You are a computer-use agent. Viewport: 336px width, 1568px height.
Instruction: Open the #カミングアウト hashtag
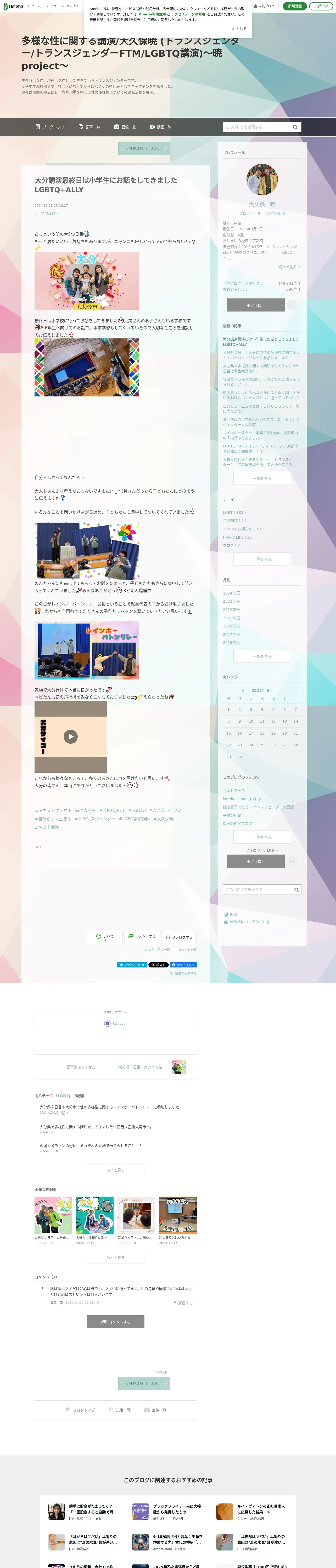[x=53, y=811]
